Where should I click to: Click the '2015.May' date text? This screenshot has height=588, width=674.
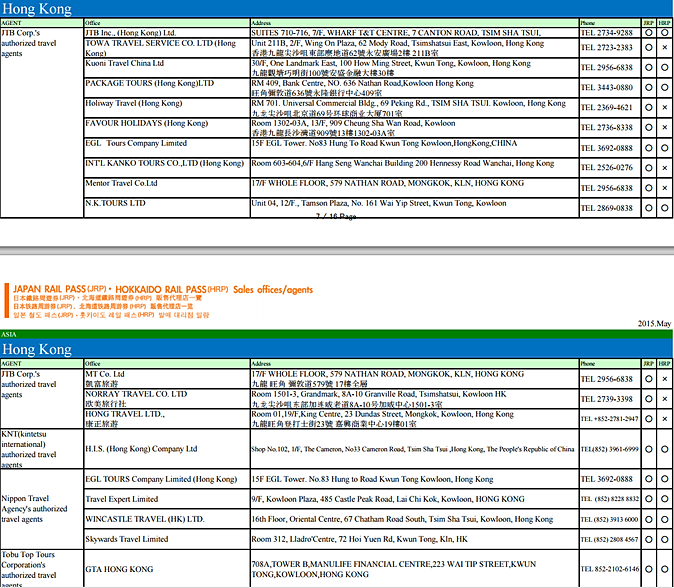(x=654, y=324)
